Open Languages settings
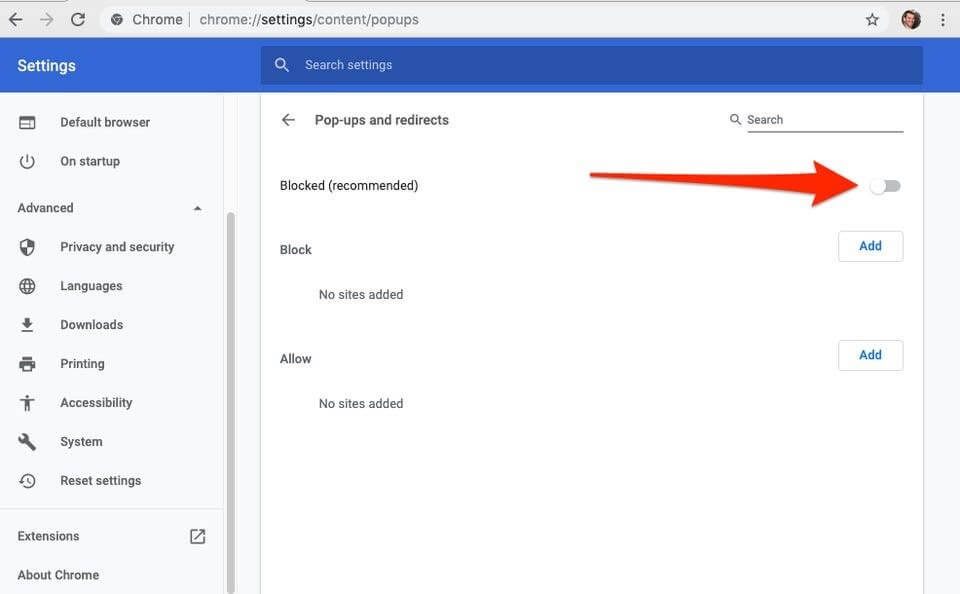The width and height of the screenshot is (960, 594). point(91,286)
